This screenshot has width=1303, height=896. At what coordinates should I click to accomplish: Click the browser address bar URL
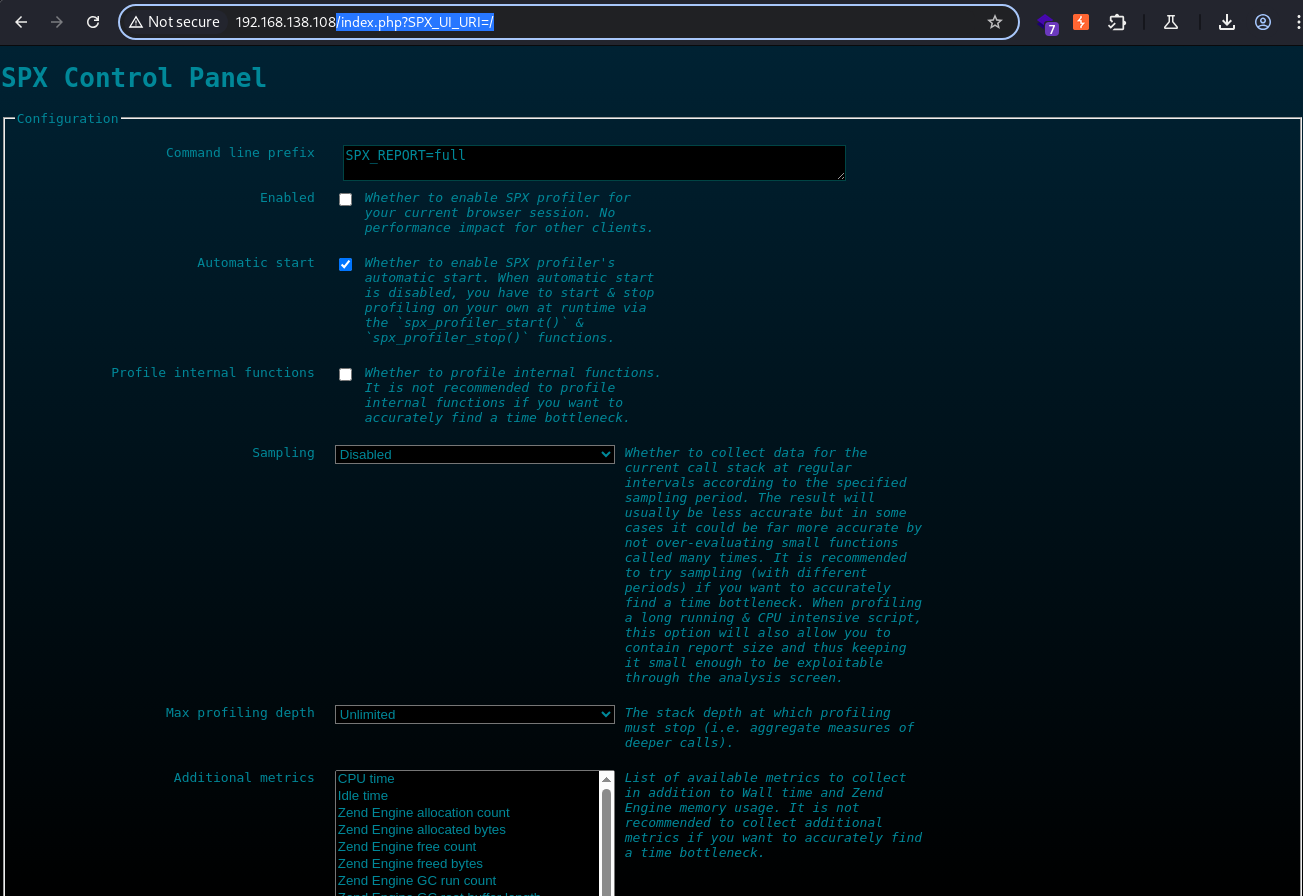365,22
